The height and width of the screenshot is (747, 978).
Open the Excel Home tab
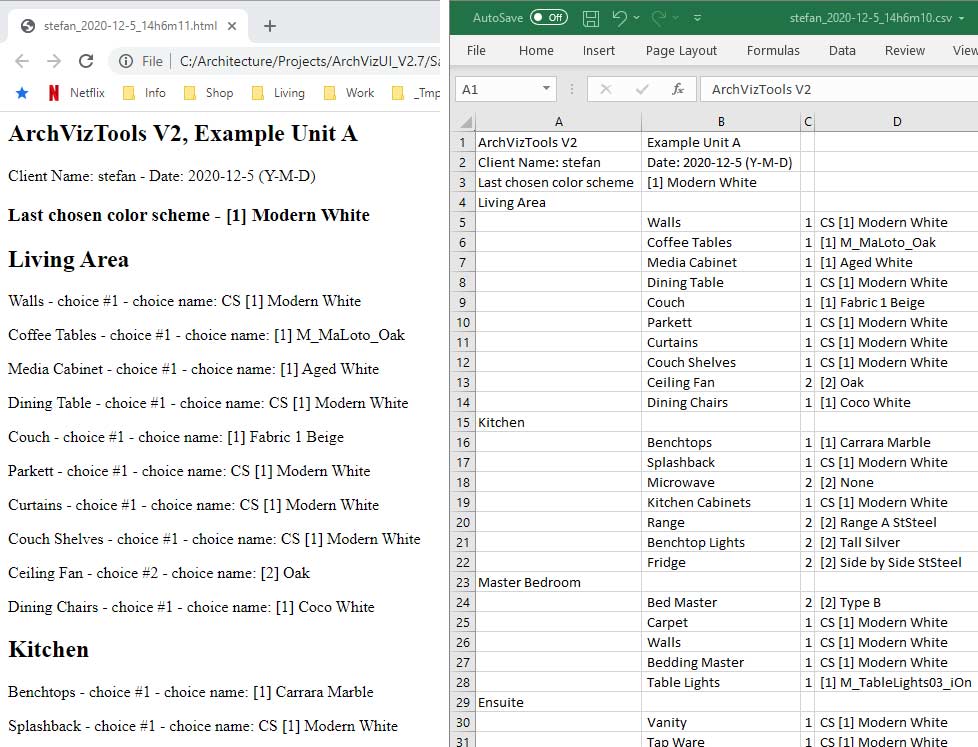click(536, 51)
